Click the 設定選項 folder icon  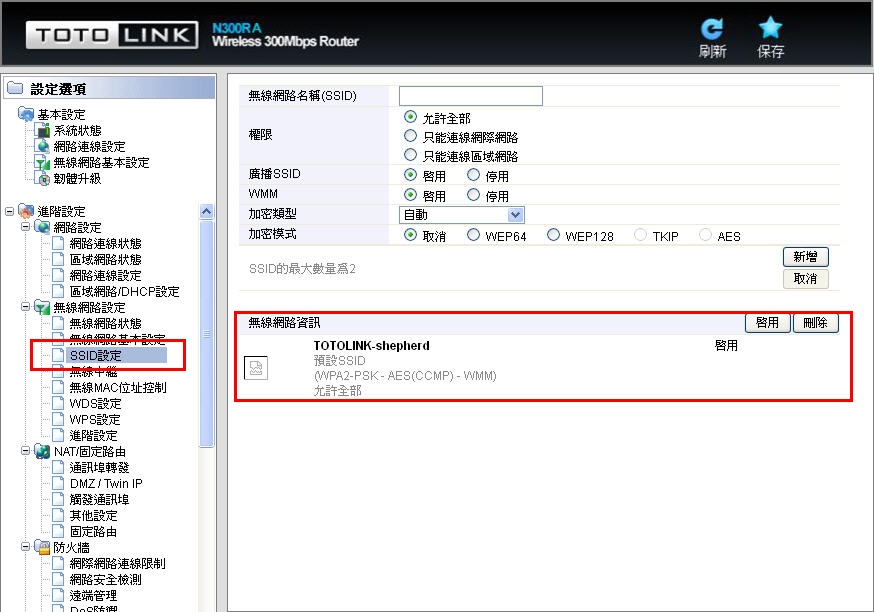tap(15, 88)
